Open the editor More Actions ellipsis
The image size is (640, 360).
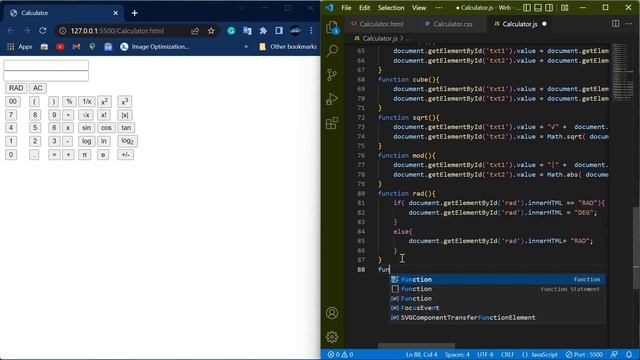click(629, 24)
